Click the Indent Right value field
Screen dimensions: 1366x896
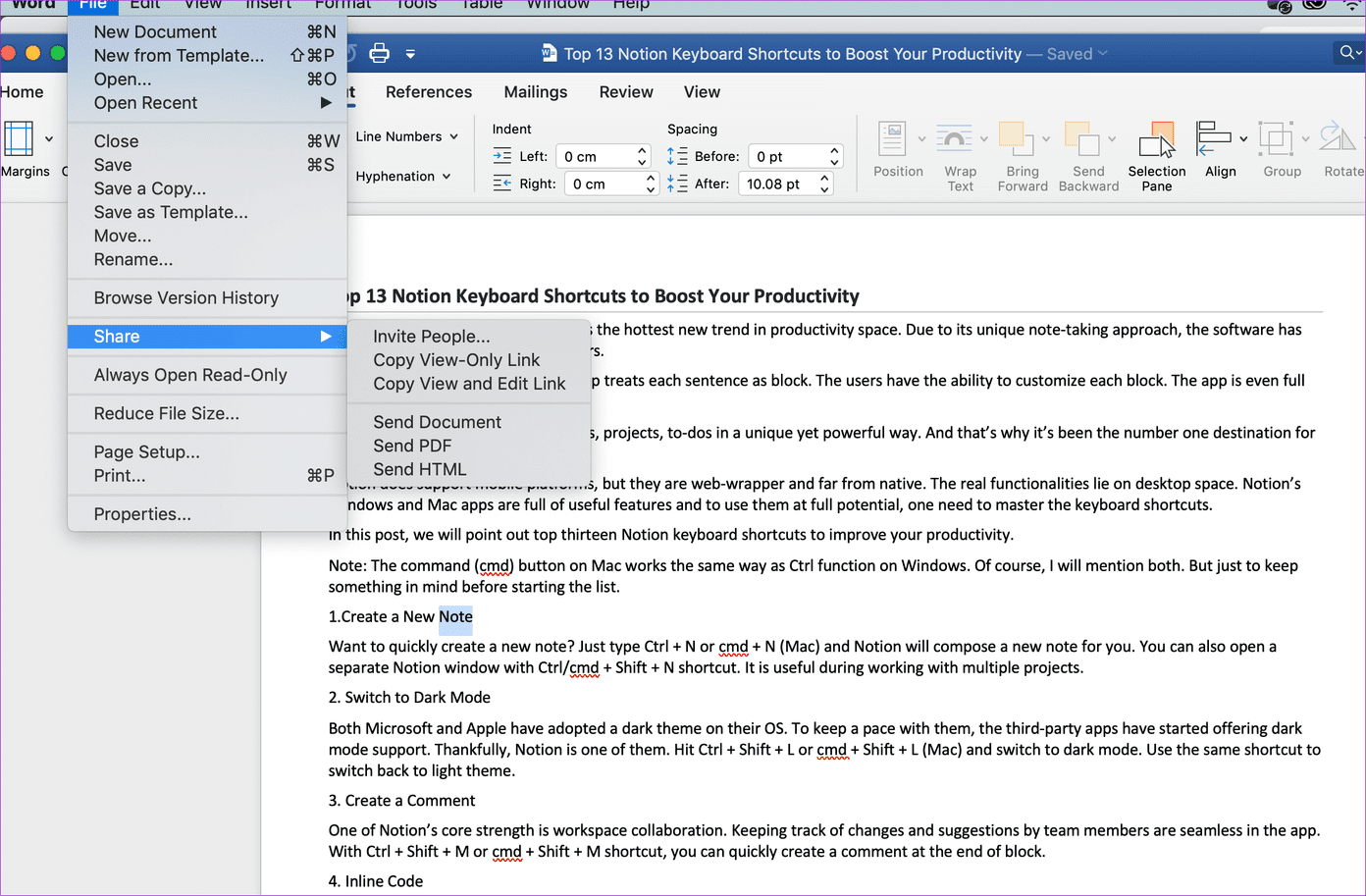click(x=604, y=184)
